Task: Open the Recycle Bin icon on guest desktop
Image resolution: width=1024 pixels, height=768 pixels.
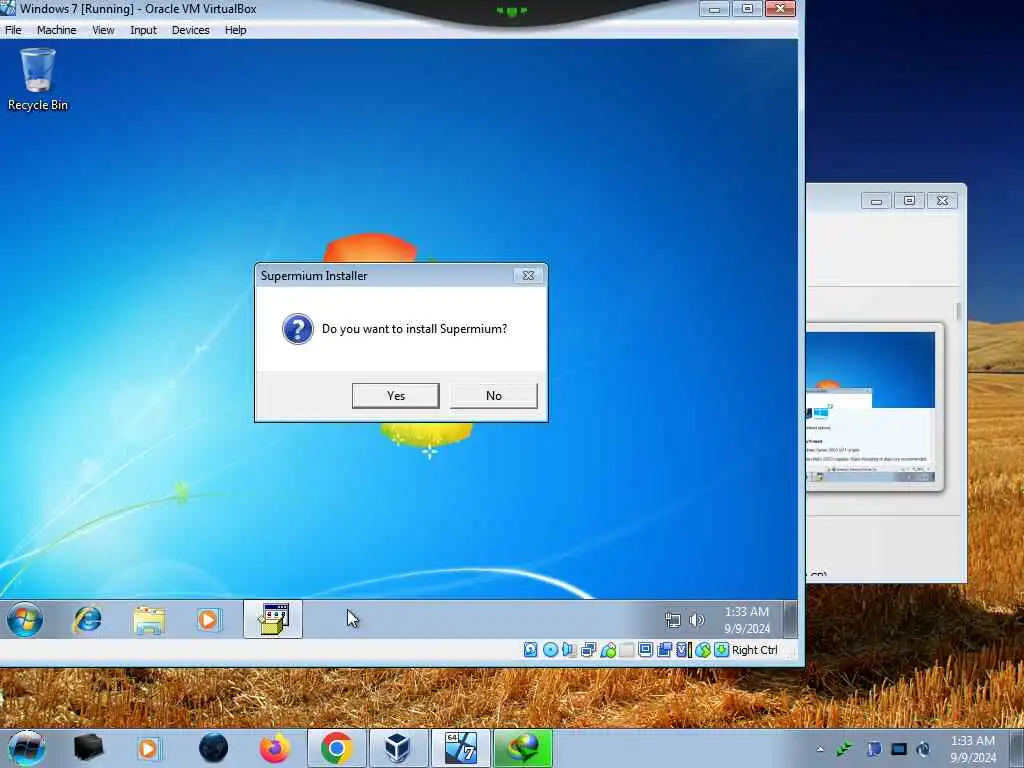Action: [x=37, y=78]
